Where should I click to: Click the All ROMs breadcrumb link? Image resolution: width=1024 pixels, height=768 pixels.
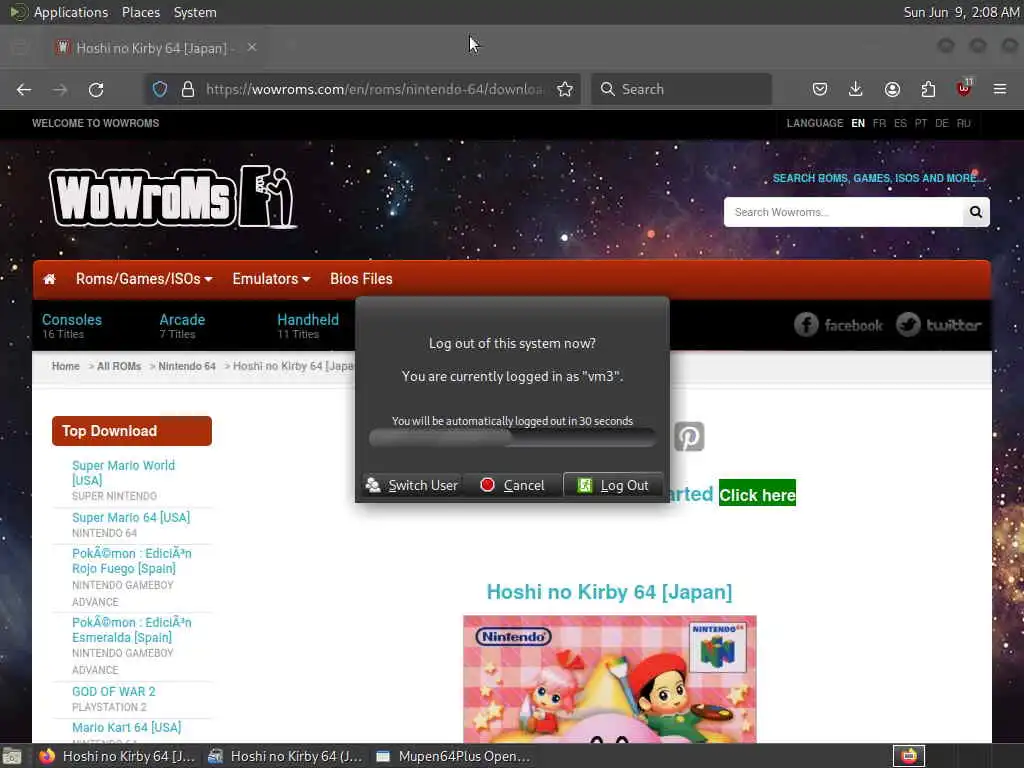(x=119, y=366)
